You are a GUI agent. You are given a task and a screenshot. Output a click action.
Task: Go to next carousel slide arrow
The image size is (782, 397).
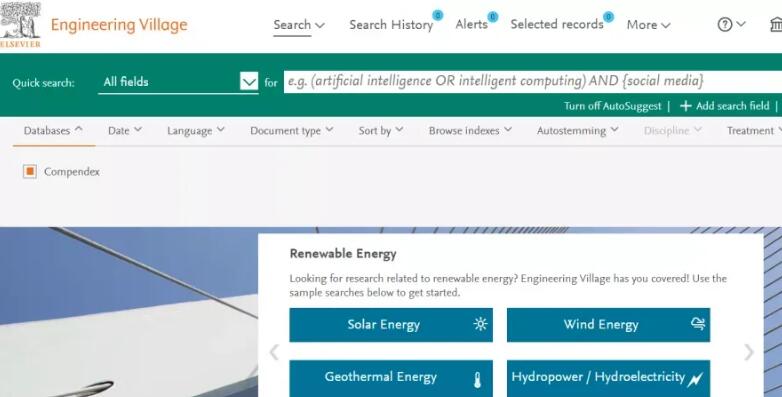[749, 352]
